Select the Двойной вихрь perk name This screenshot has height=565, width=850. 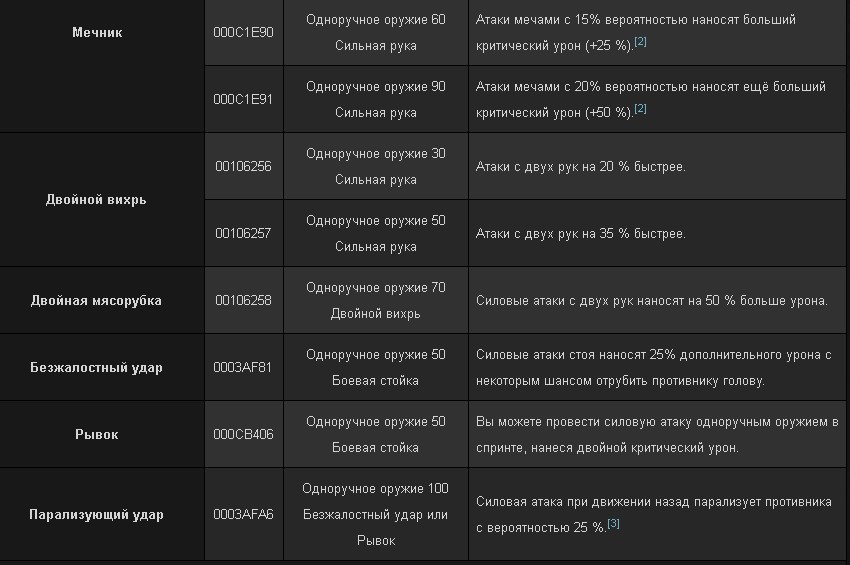coord(96,200)
